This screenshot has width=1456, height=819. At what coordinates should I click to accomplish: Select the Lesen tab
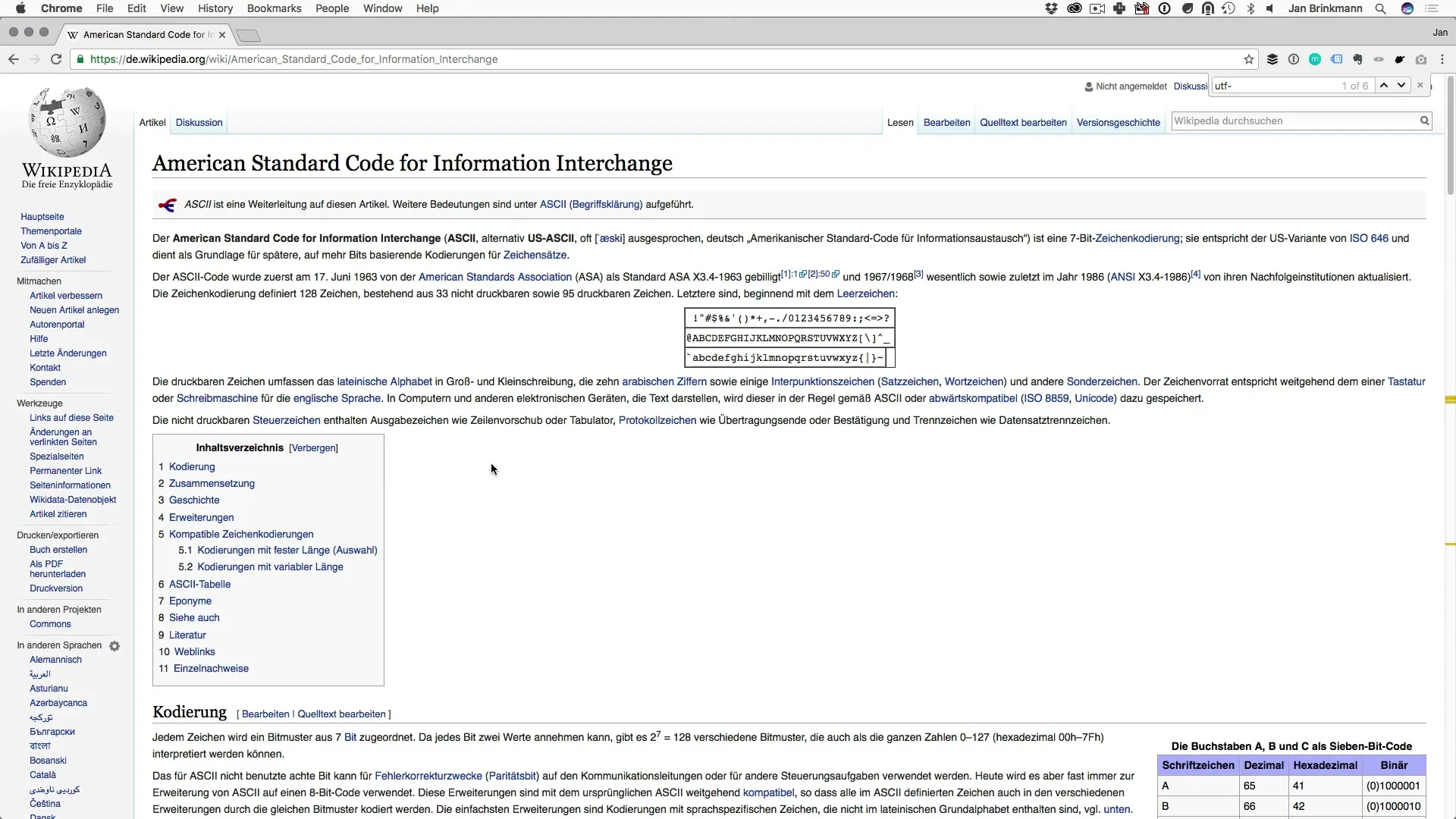(x=900, y=122)
